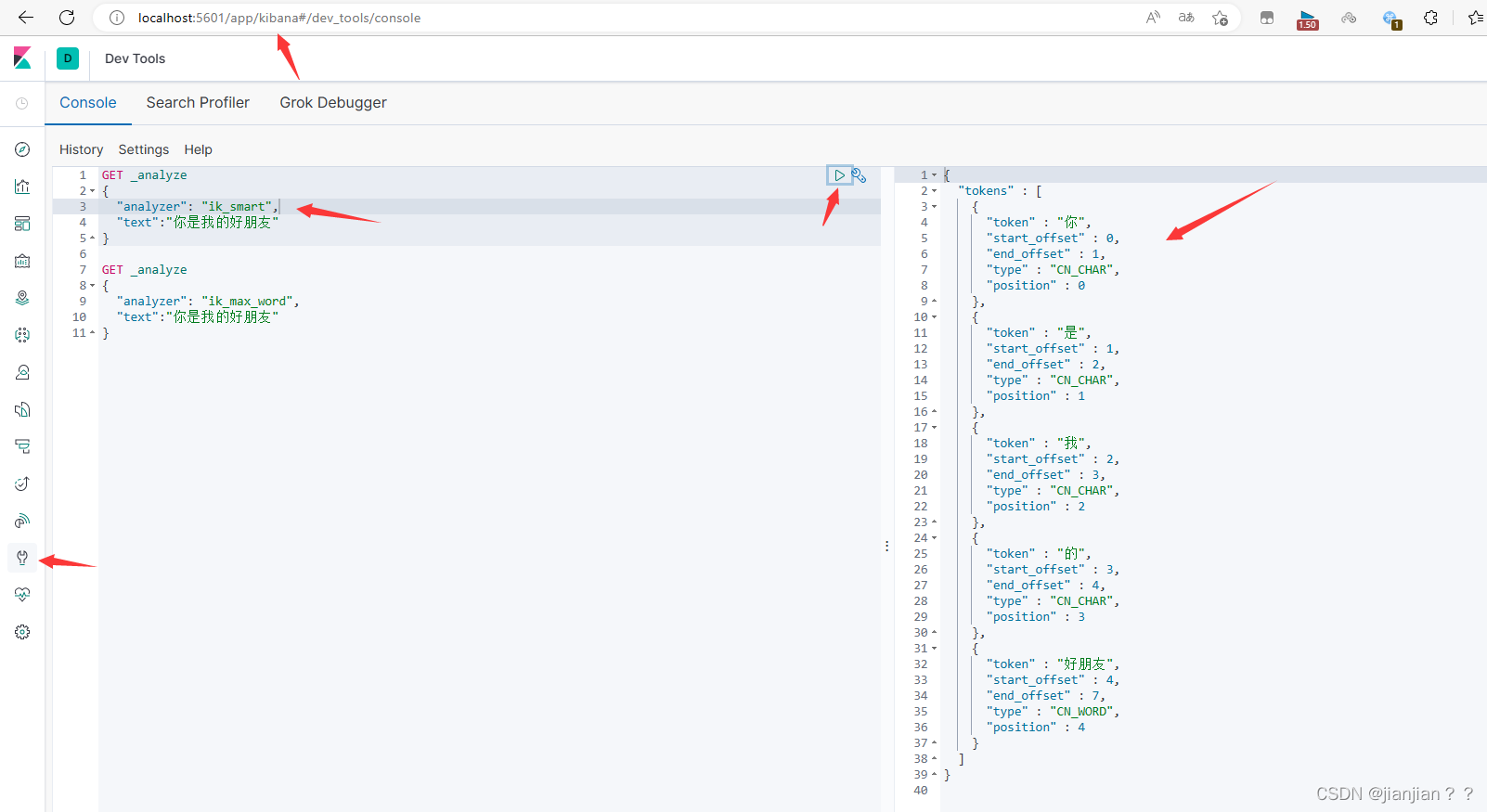Open recently viewed clock icon in sidebar
The width and height of the screenshot is (1487, 812).
[x=22, y=103]
